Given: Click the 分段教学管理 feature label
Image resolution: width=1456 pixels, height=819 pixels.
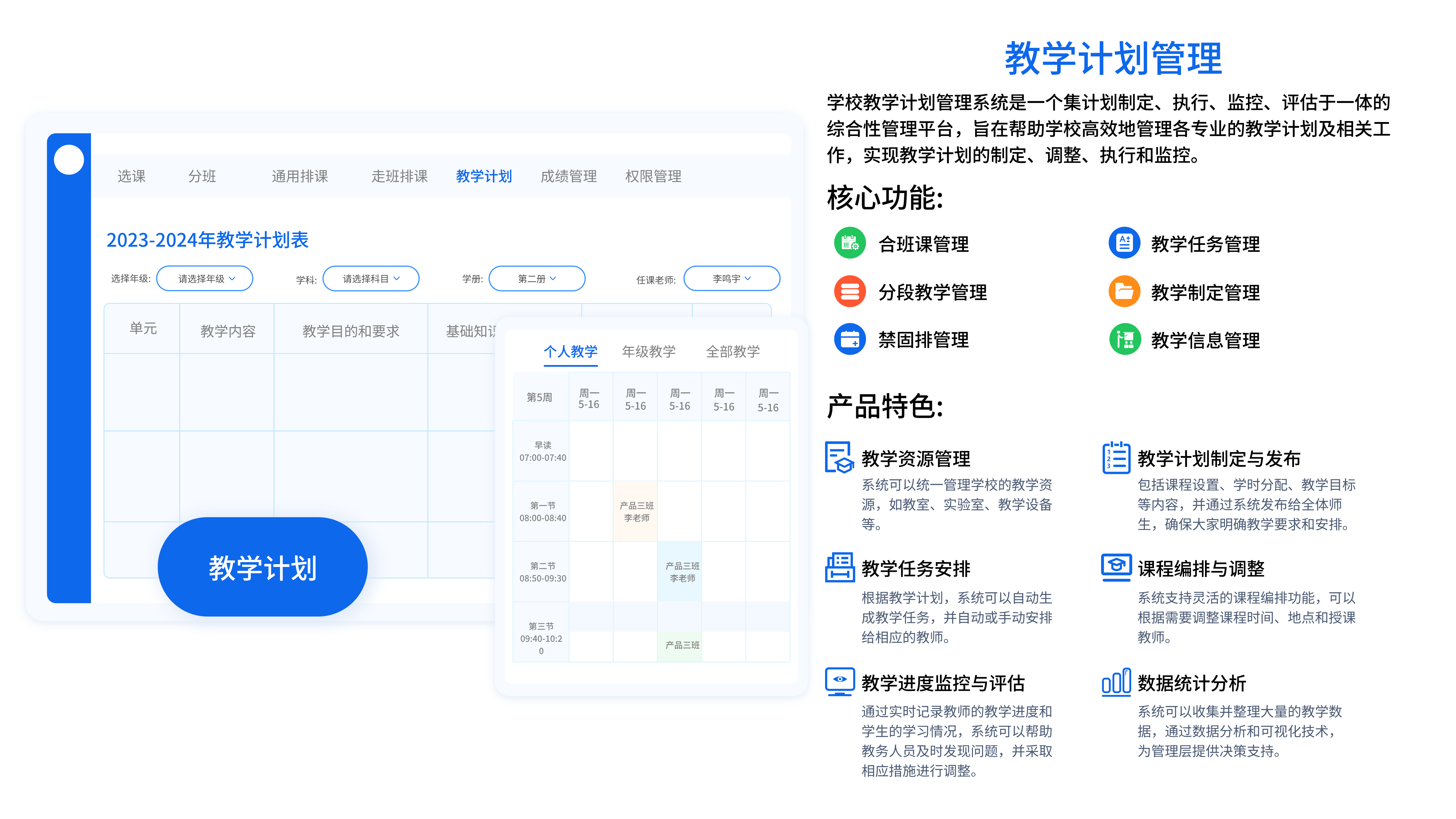Looking at the screenshot, I should point(932,292).
